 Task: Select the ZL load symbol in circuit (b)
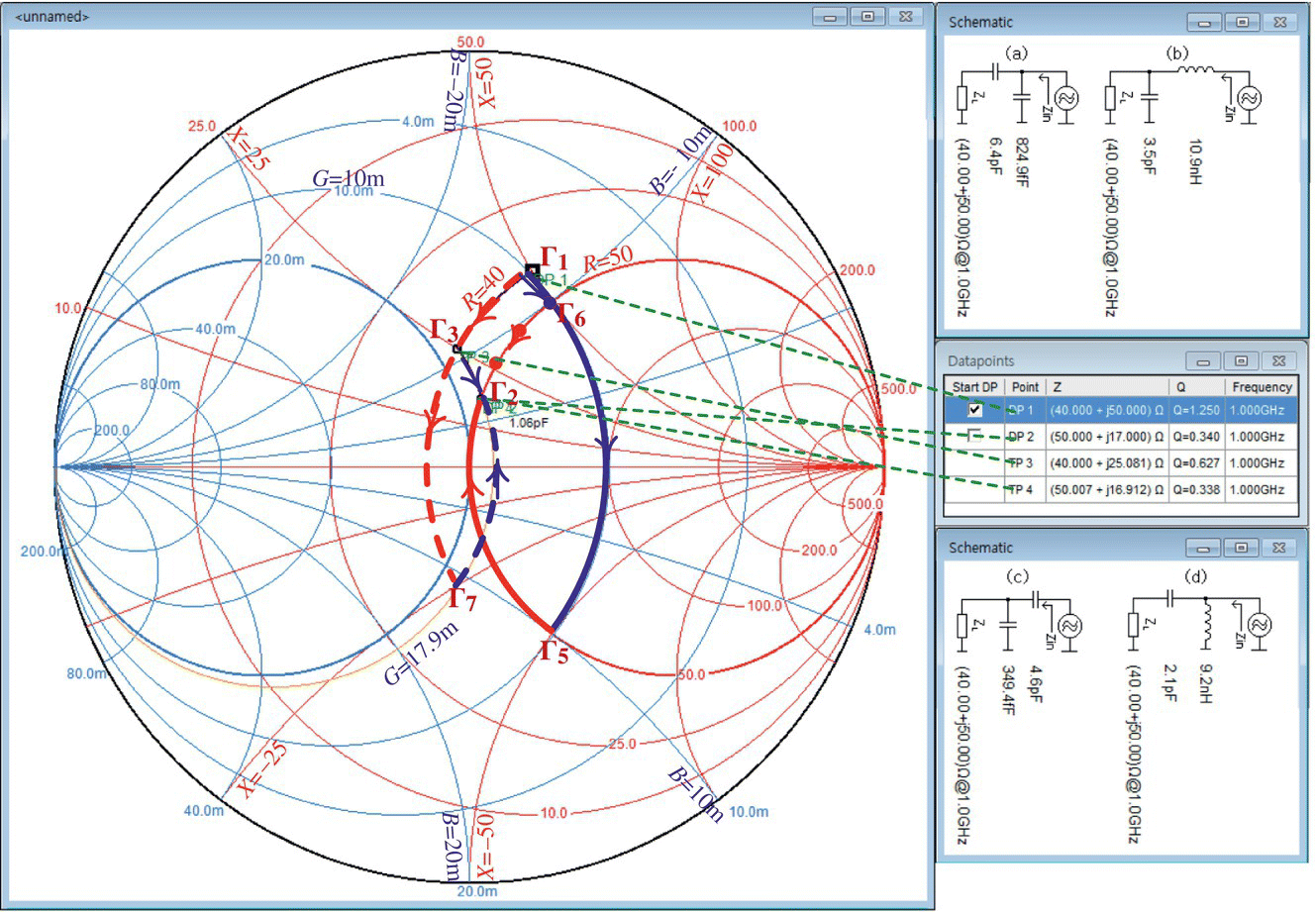1110,98
